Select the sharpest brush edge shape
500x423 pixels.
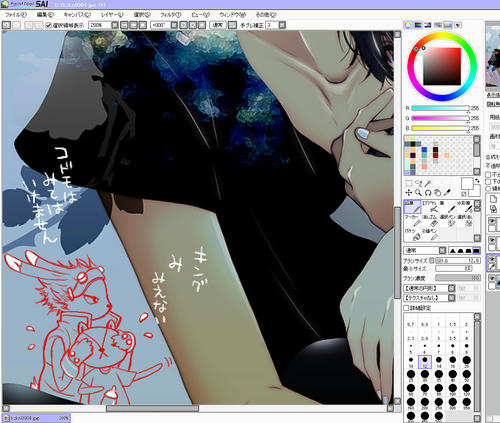pyautogui.click(x=453, y=251)
